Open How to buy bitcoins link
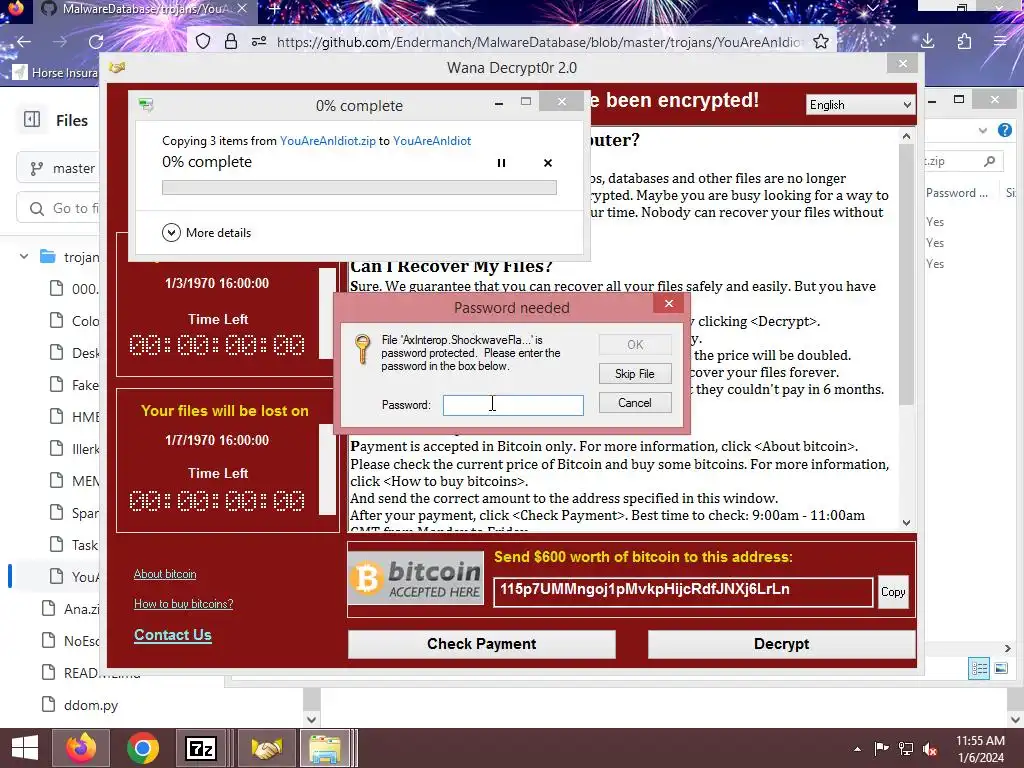The height and width of the screenshot is (768, 1024). (184, 604)
